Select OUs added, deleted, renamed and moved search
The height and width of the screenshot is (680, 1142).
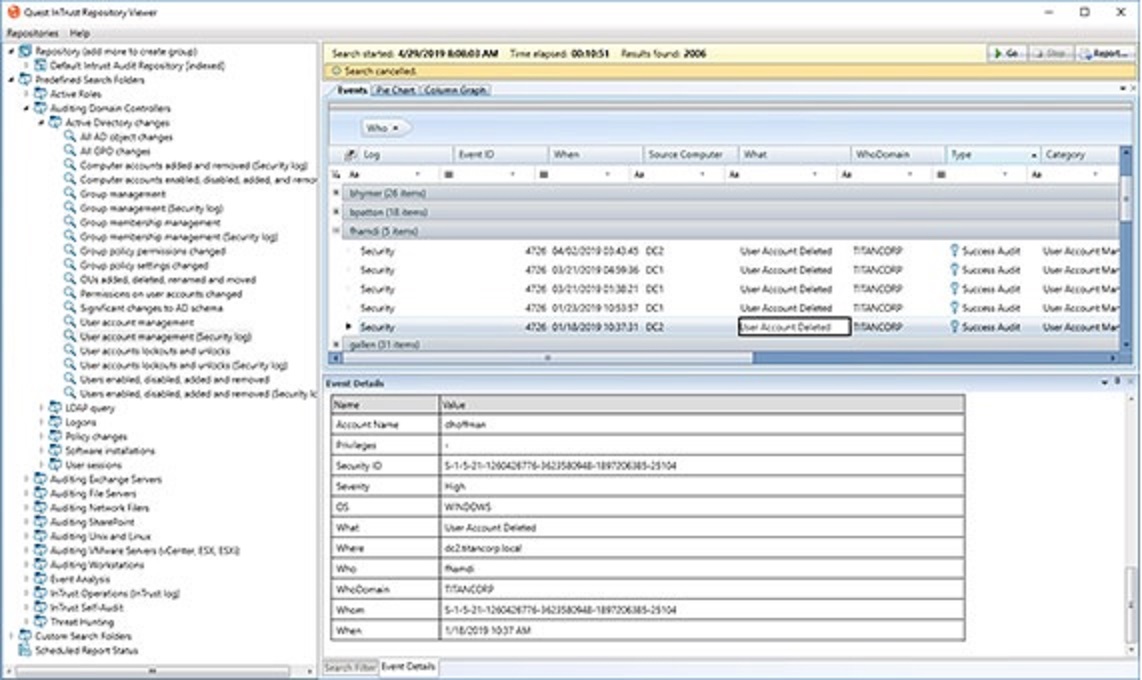pyautogui.click(x=168, y=280)
